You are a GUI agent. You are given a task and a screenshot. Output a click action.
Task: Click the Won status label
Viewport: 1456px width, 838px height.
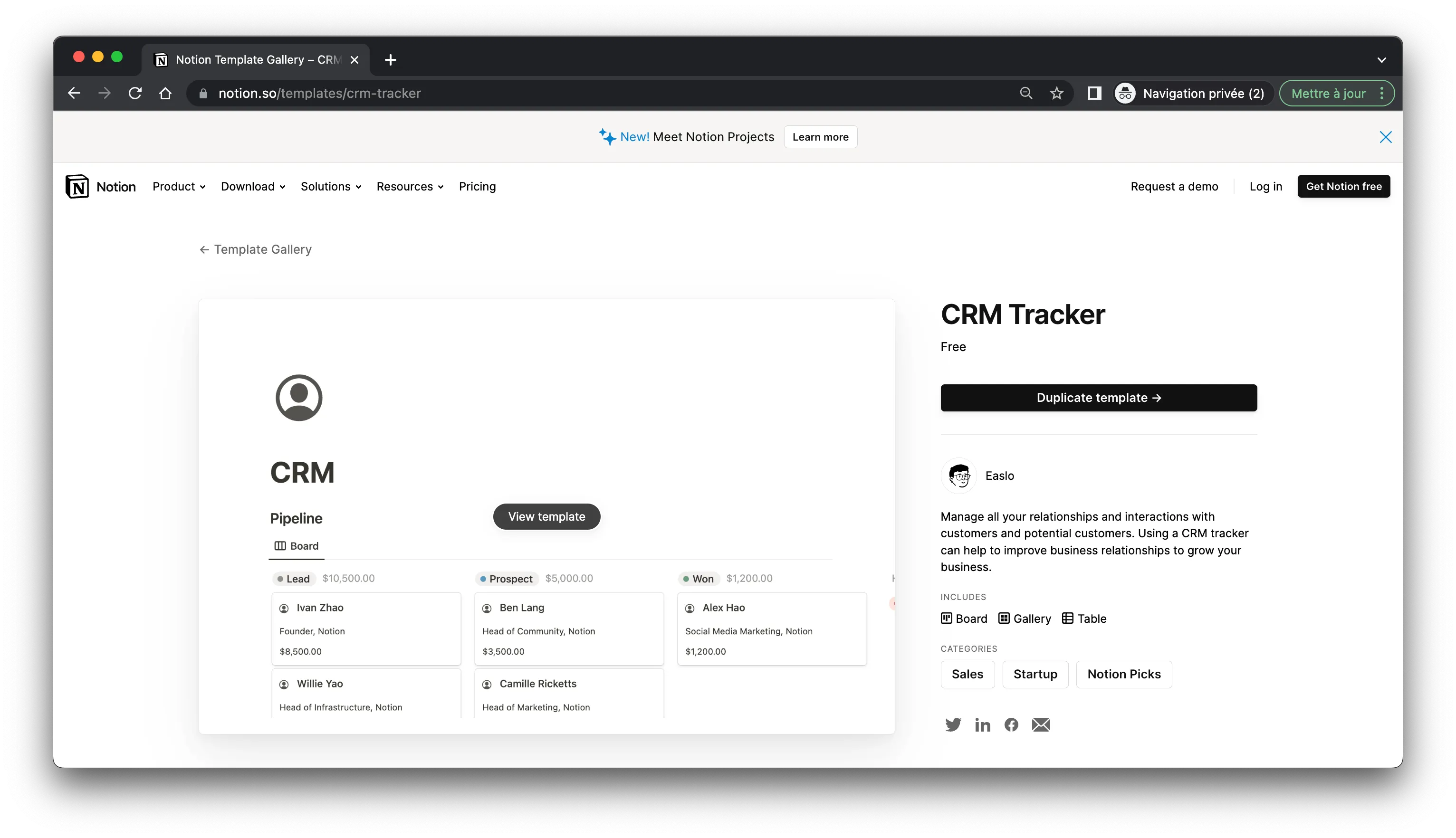[x=699, y=579]
